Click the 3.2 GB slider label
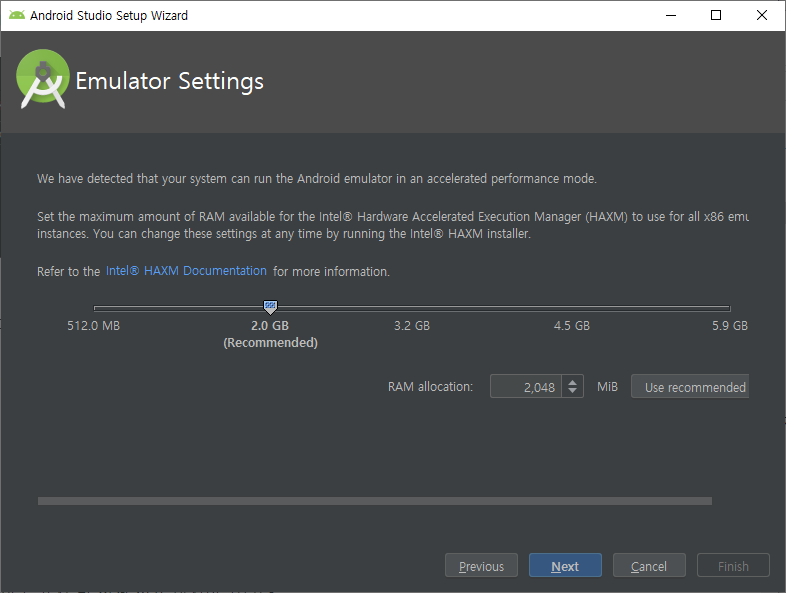786x593 pixels. (412, 326)
